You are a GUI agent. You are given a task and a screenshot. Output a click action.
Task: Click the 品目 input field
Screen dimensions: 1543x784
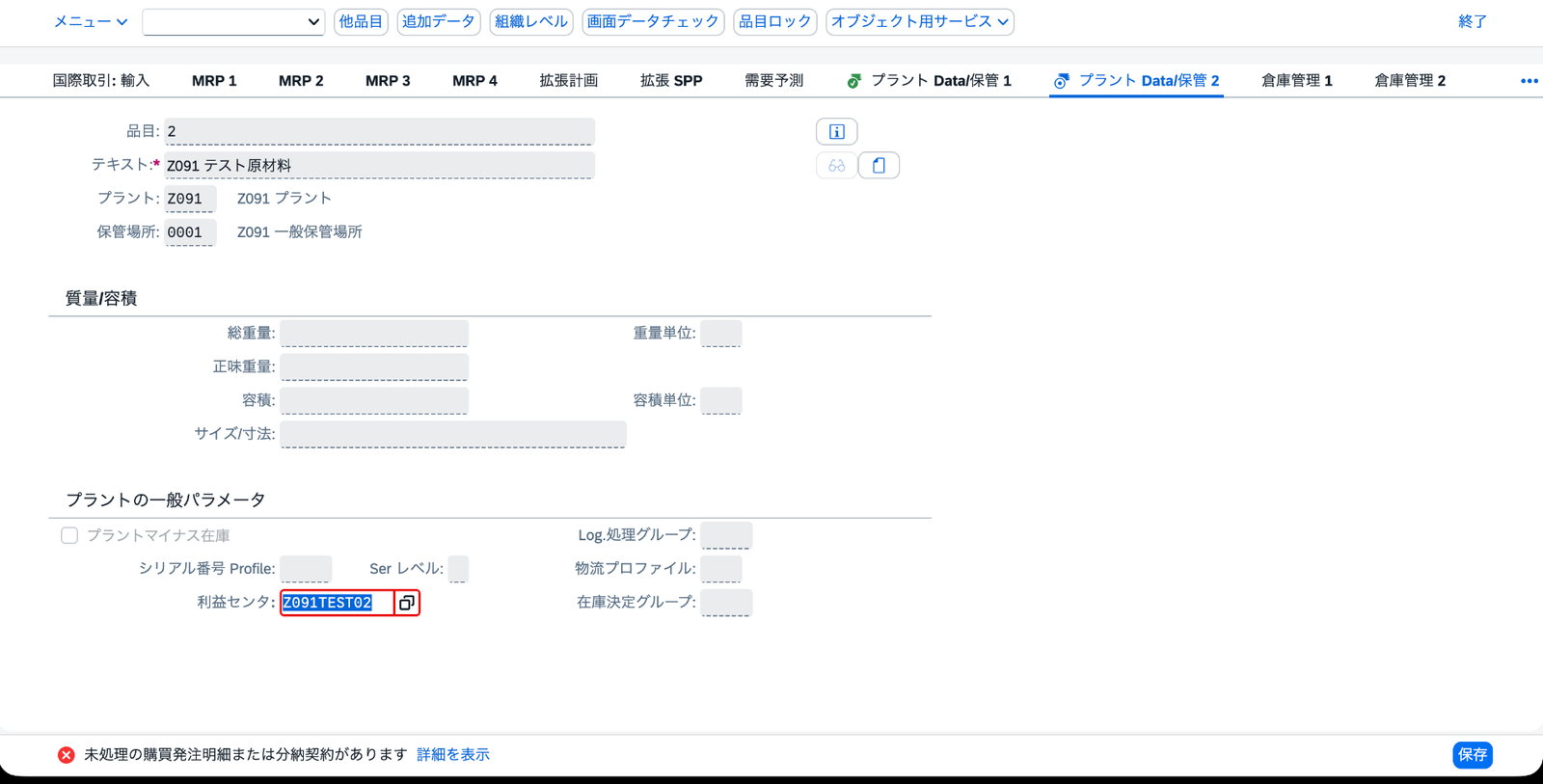tap(379, 131)
